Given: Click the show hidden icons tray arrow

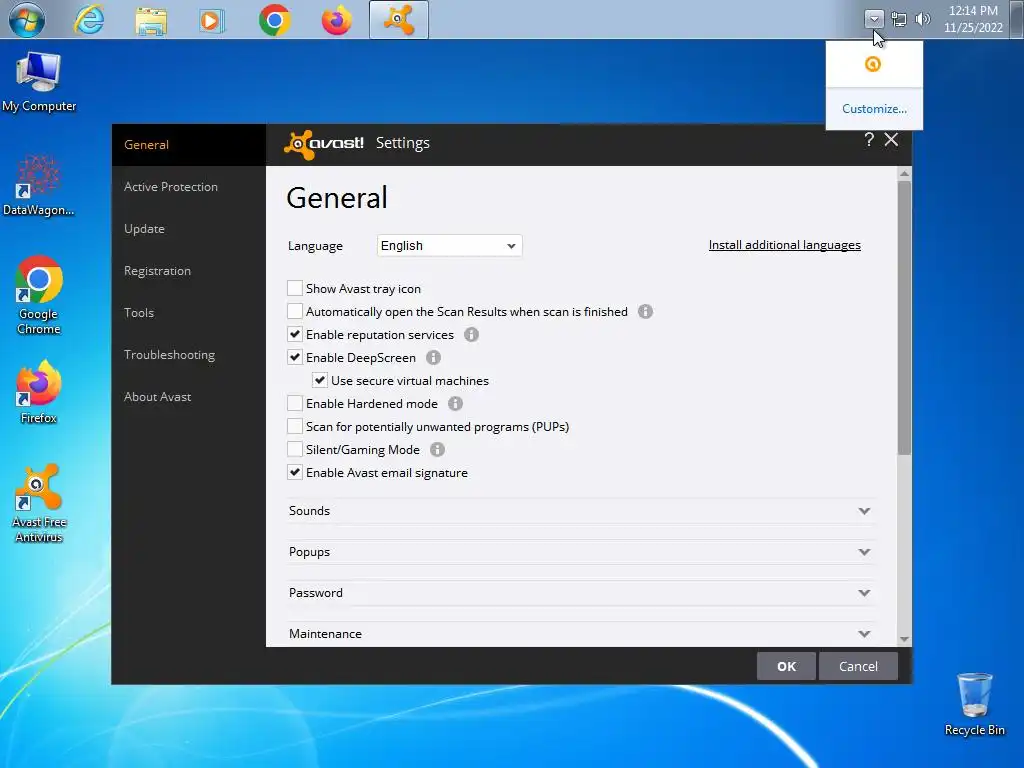Looking at the screenshot, I should (874, 19).
